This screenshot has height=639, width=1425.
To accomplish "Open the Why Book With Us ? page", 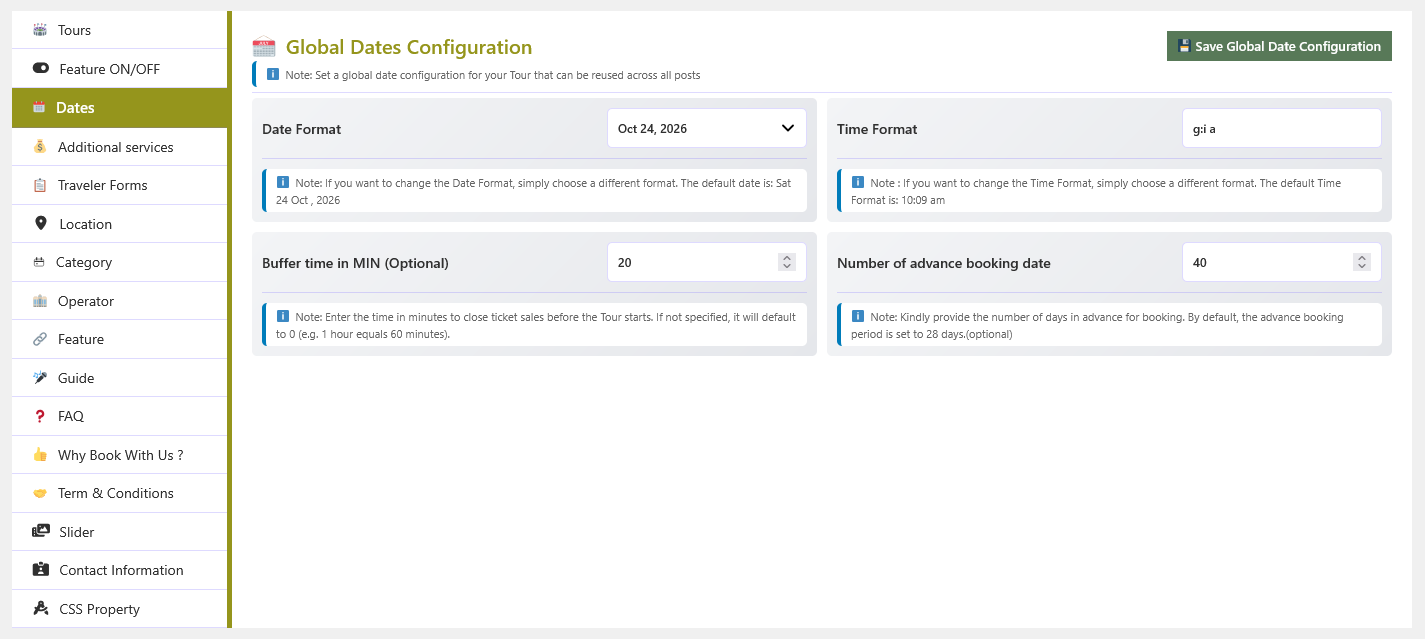I will coord(120,455).
